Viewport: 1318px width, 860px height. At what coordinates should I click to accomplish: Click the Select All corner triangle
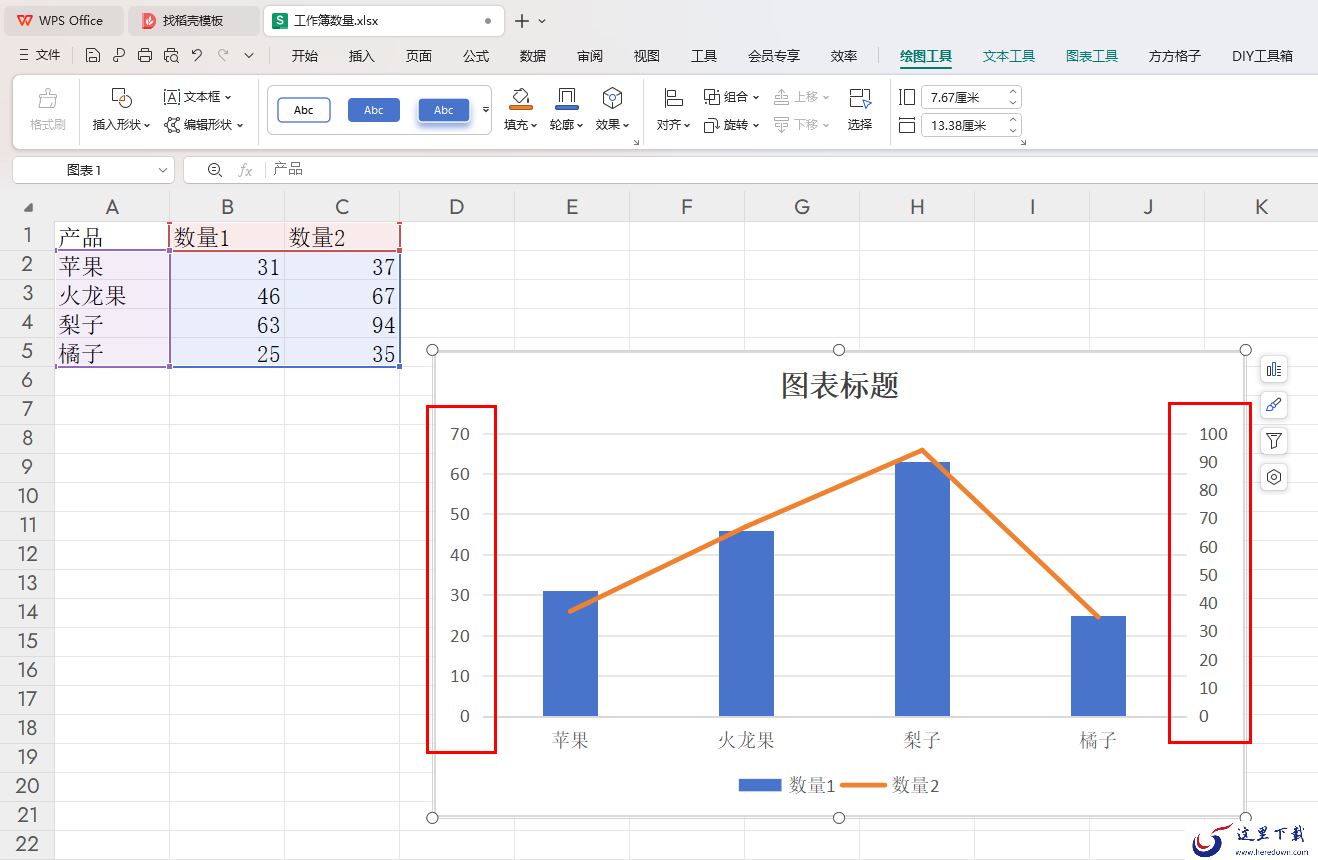[x=28, y=207]
